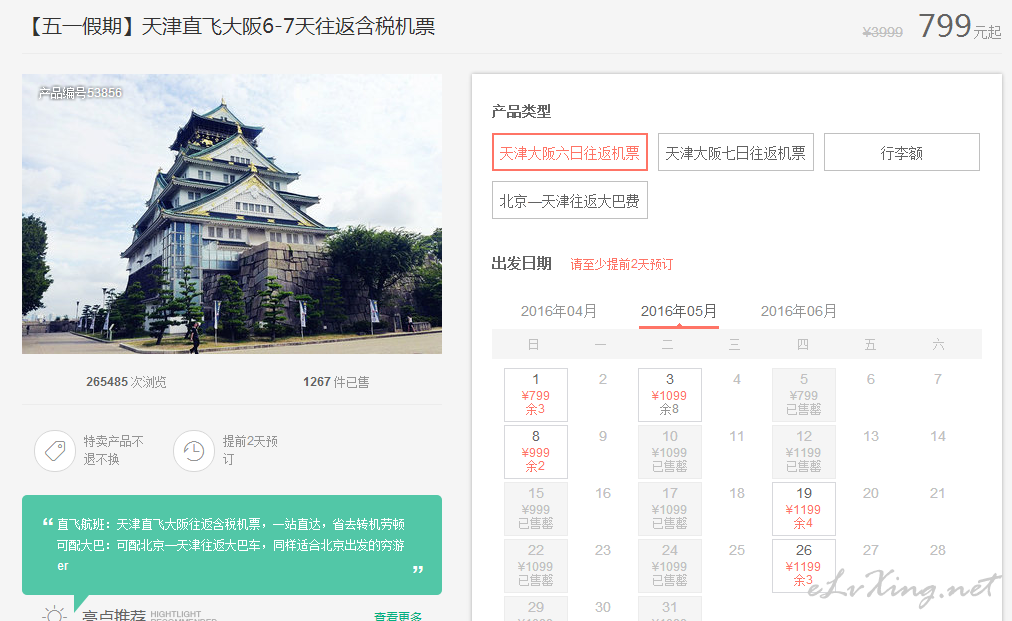Click the sold-out May 17 date cell
Screen dimensions: 1012x621
(669, 509)
